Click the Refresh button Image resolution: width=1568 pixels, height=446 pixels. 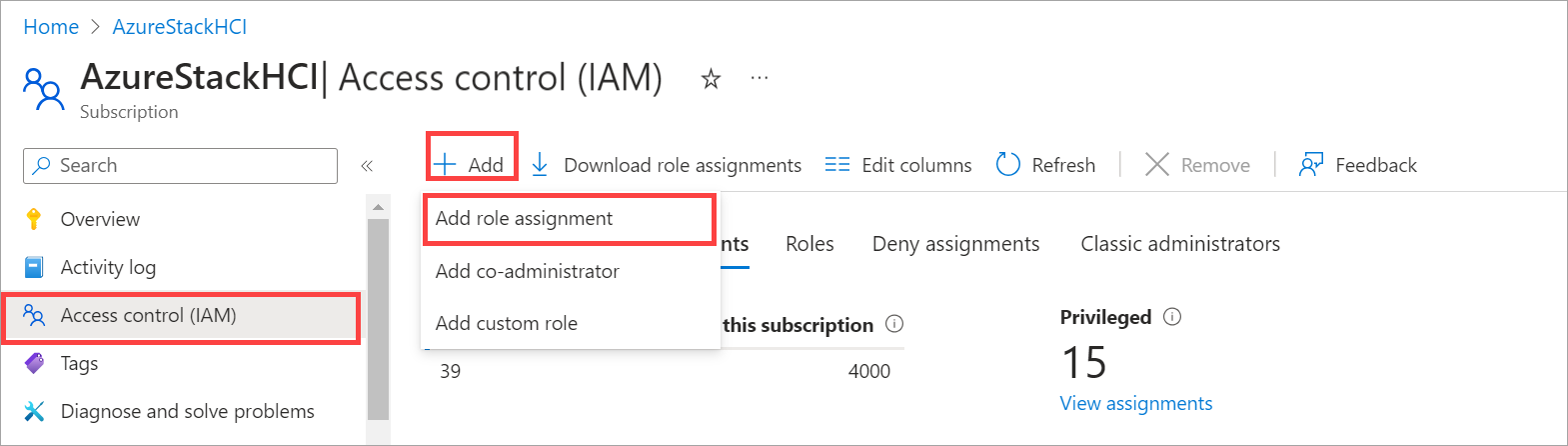pyautogui.click(x=1045, y=165)
